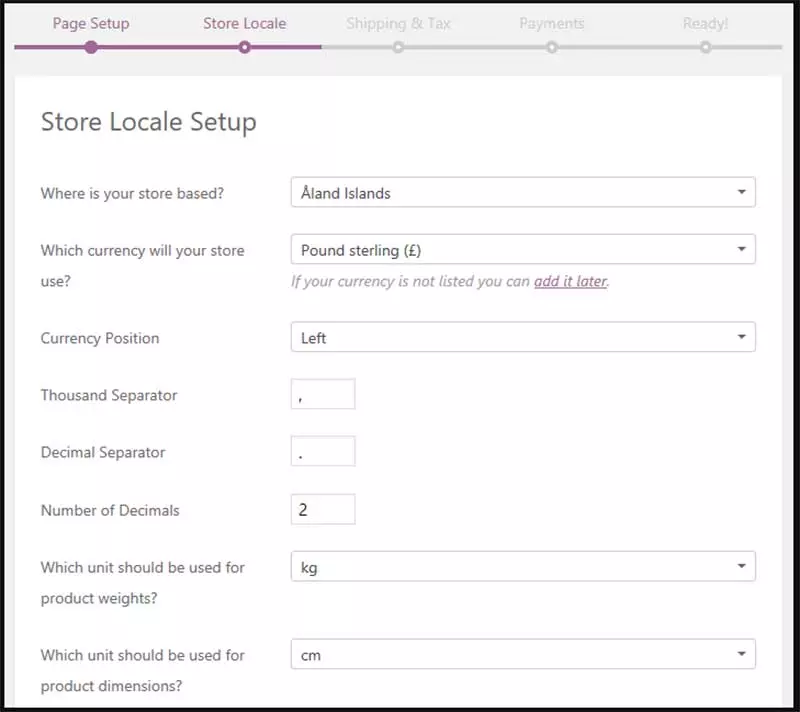Open the product weights unit dropdown showing kg
800x712 pixels.
coord(523,567)
